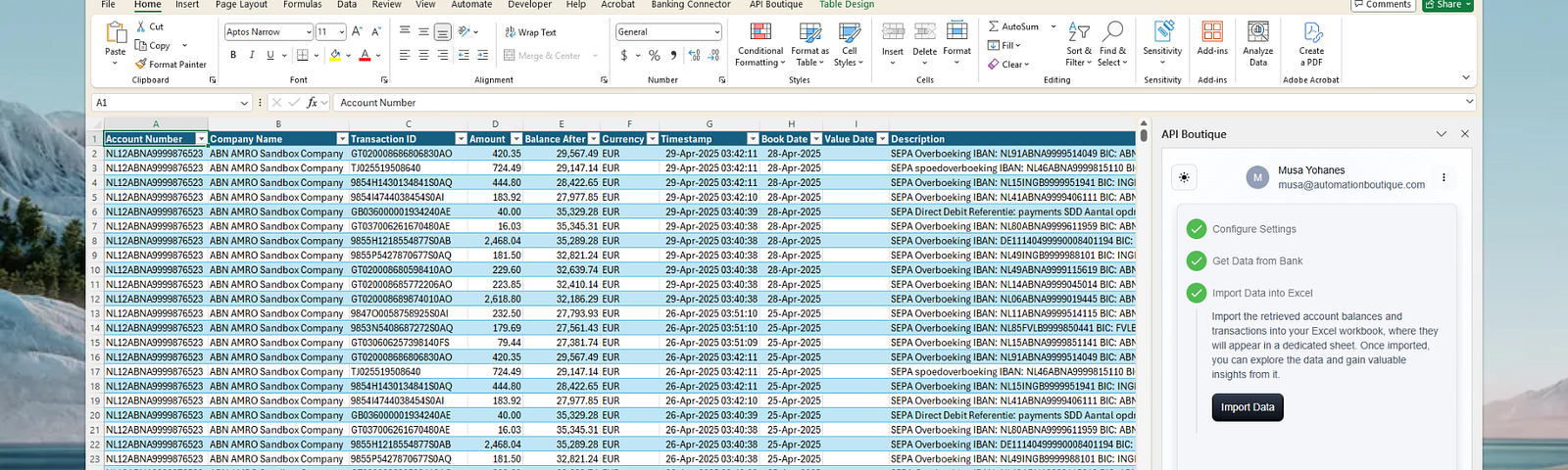Select cell with Transaction ID TJ025519508640 in row 3
Screen dimensions: 1568x470
(x=409, y=167)
